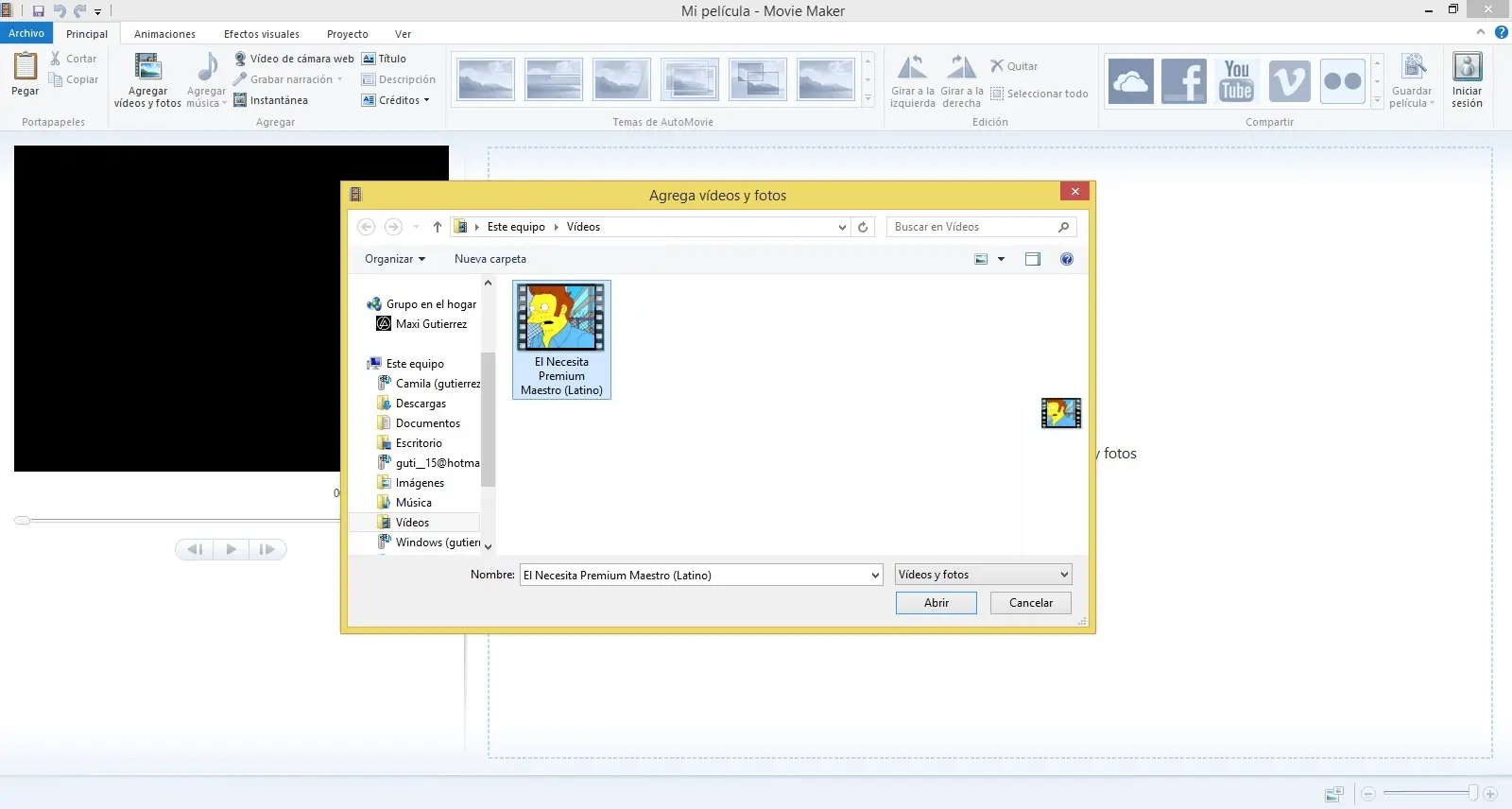
Task: Add a Título to the movie
Action: click(384, 59)
